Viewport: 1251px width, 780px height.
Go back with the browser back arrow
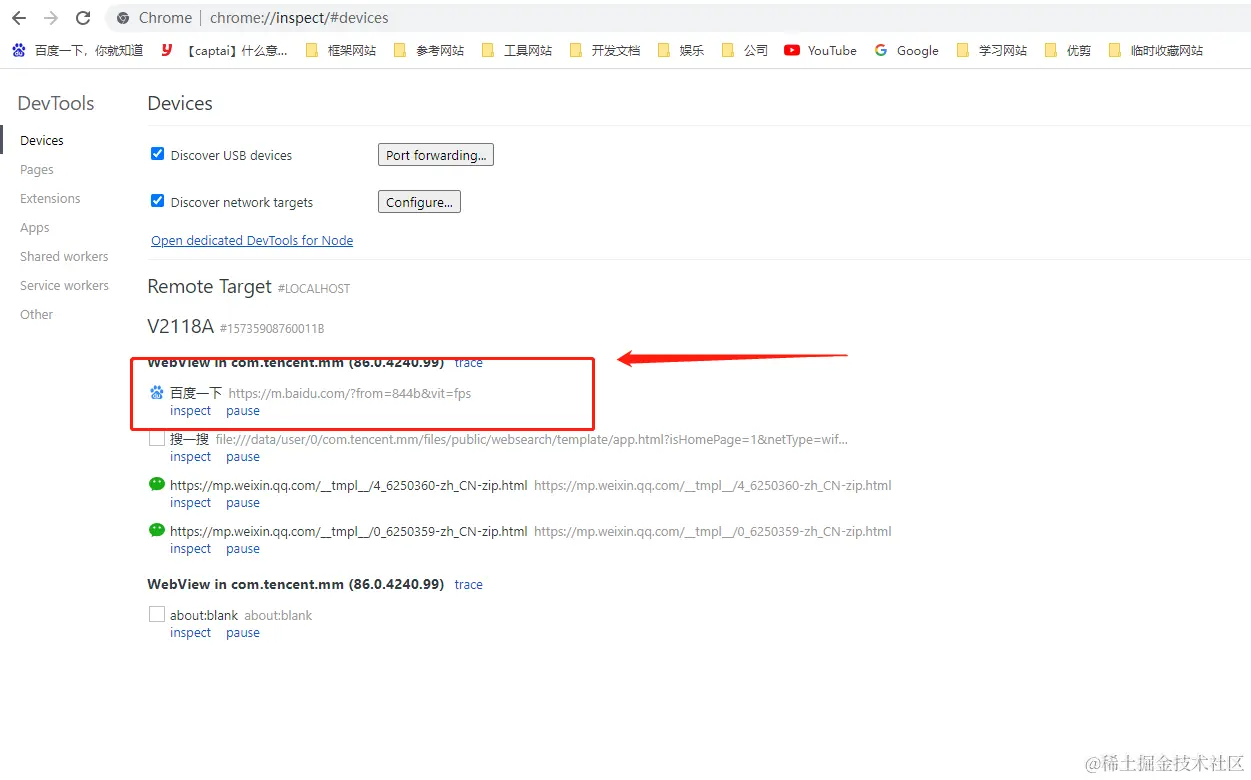coord(19,18)
